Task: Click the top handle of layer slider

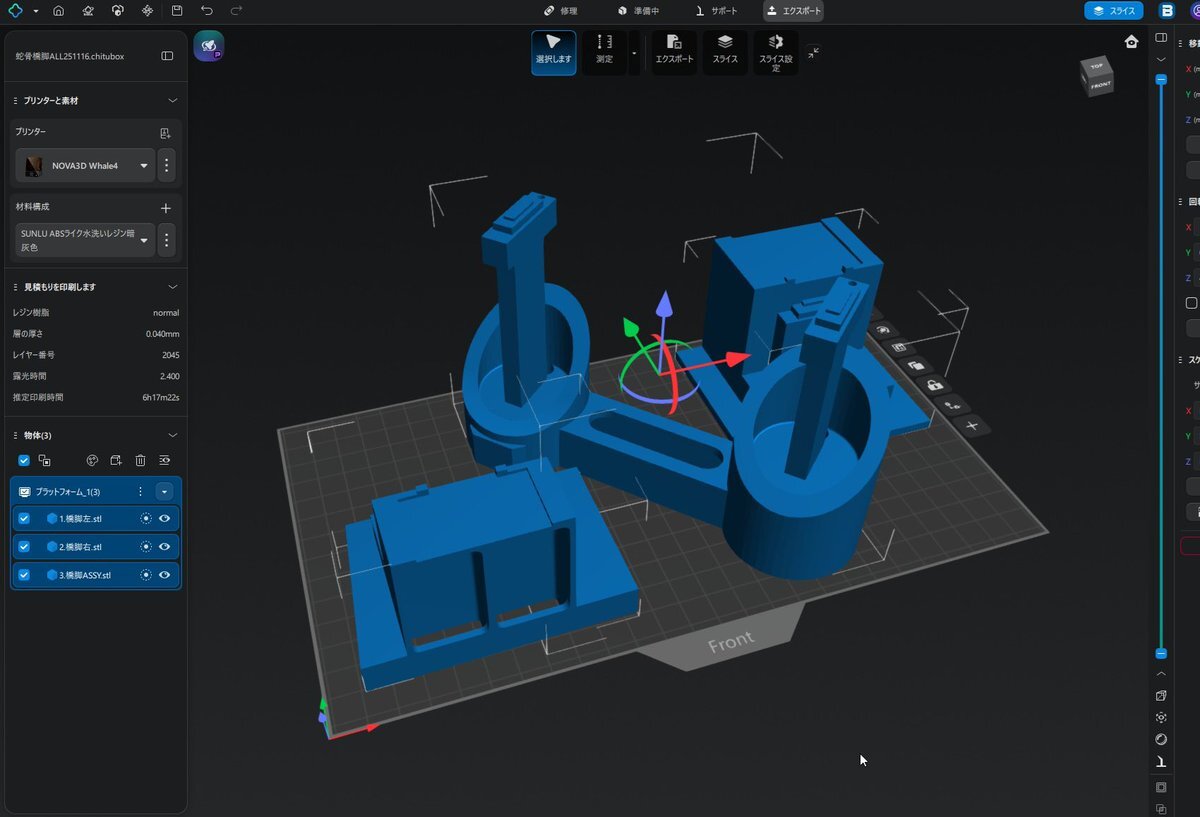Action: (x=1160, y=79)
